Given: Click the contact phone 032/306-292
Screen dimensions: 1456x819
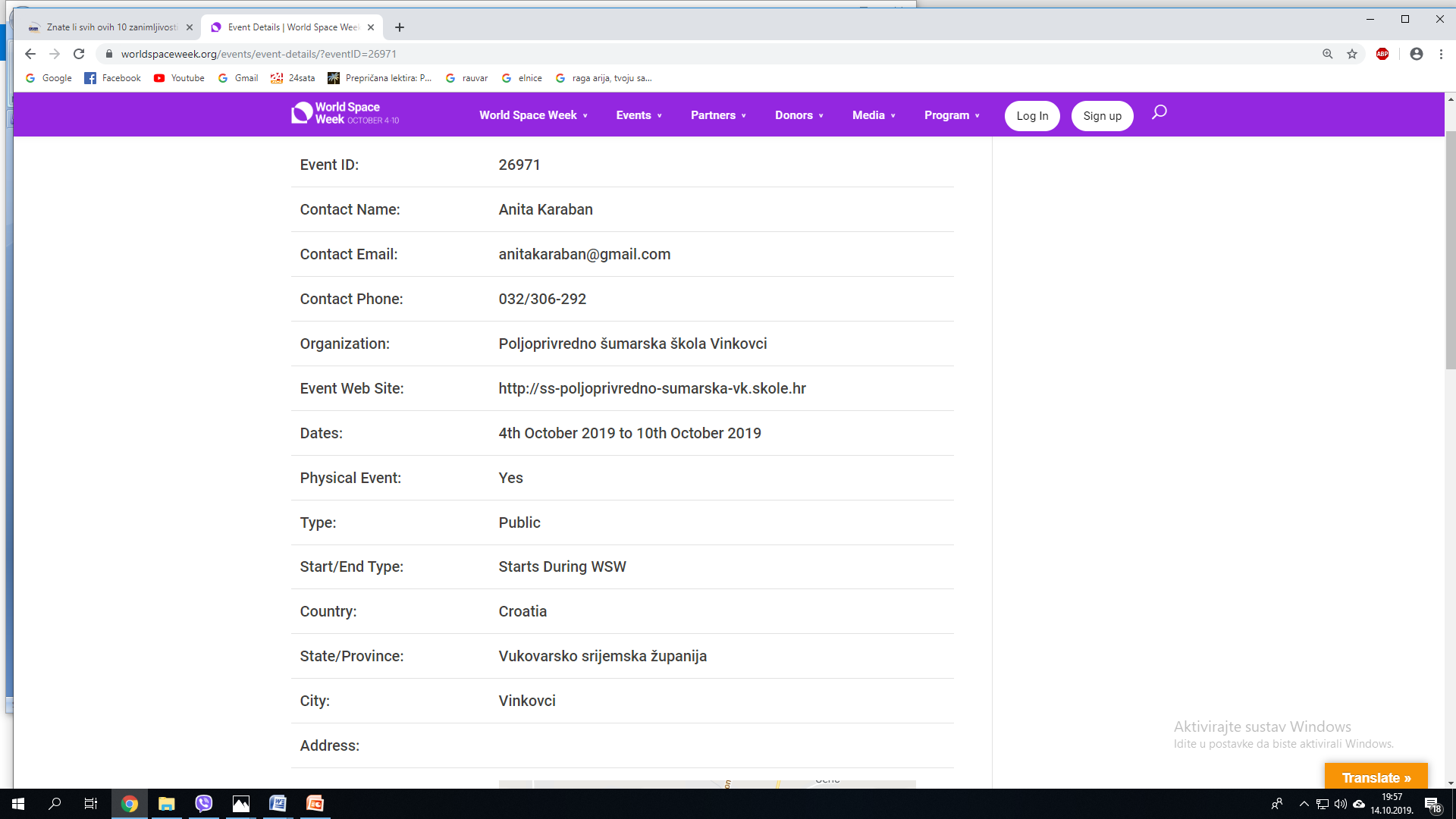Looking at the screenshot, I should click(542, 299).
